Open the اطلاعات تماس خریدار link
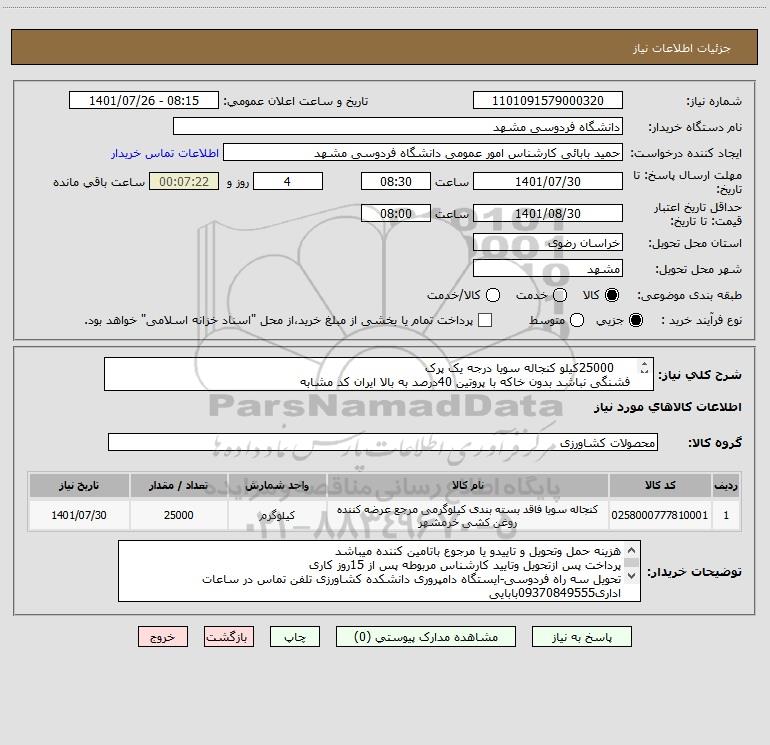This screenshot has width=770, height=745. [165, 153]
